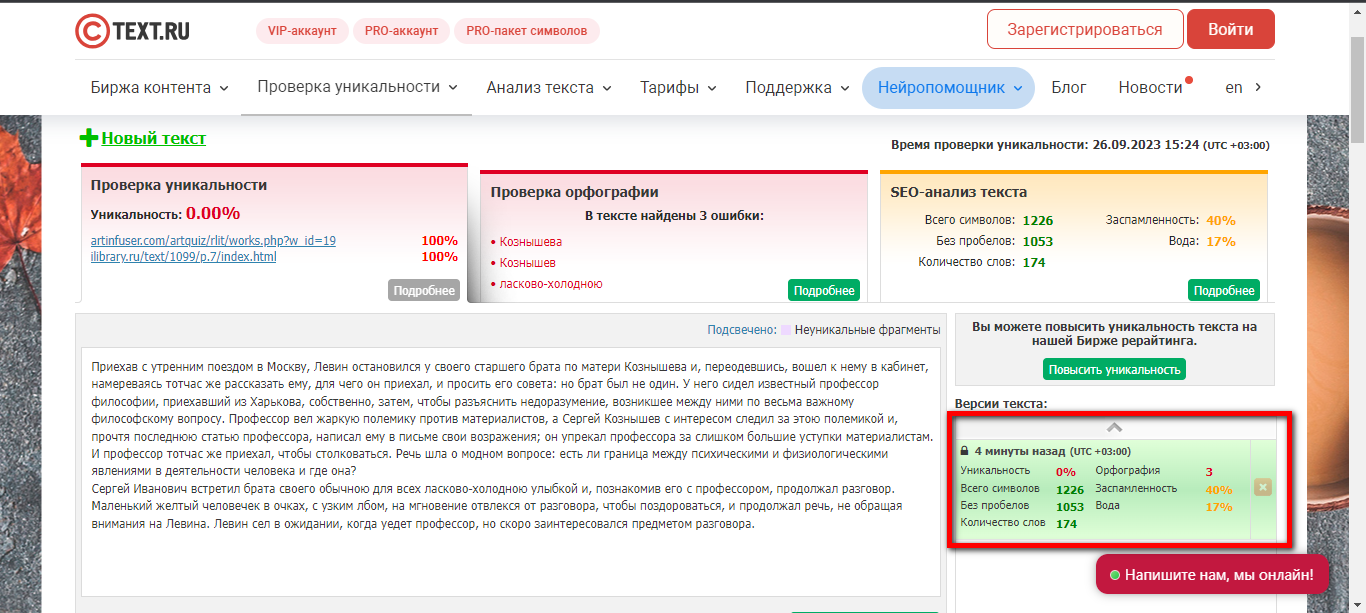Expand the Тарифы menu
The width and height of the screenshot is (1366, 613).
(x=678, y=87)
